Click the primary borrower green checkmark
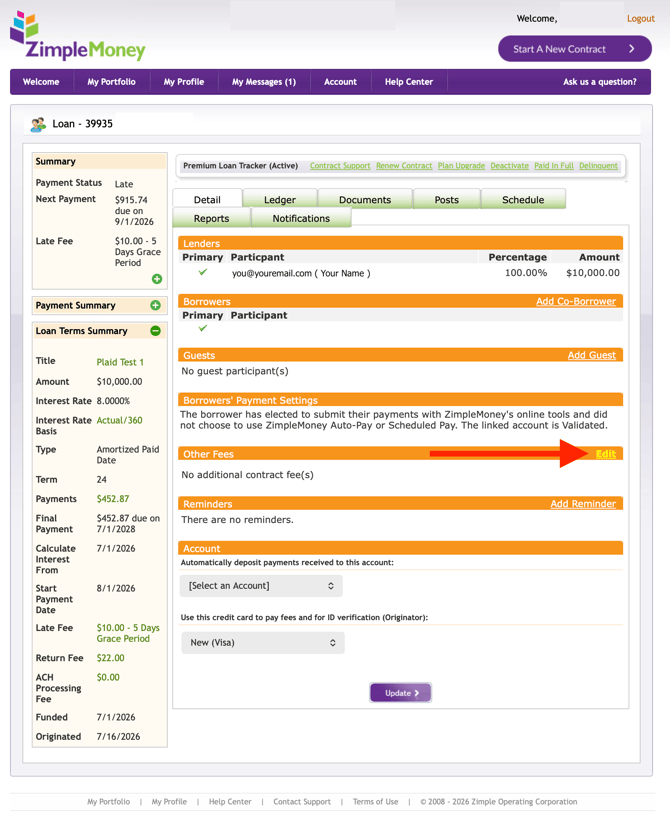670x823 pixels. [203, 328]
